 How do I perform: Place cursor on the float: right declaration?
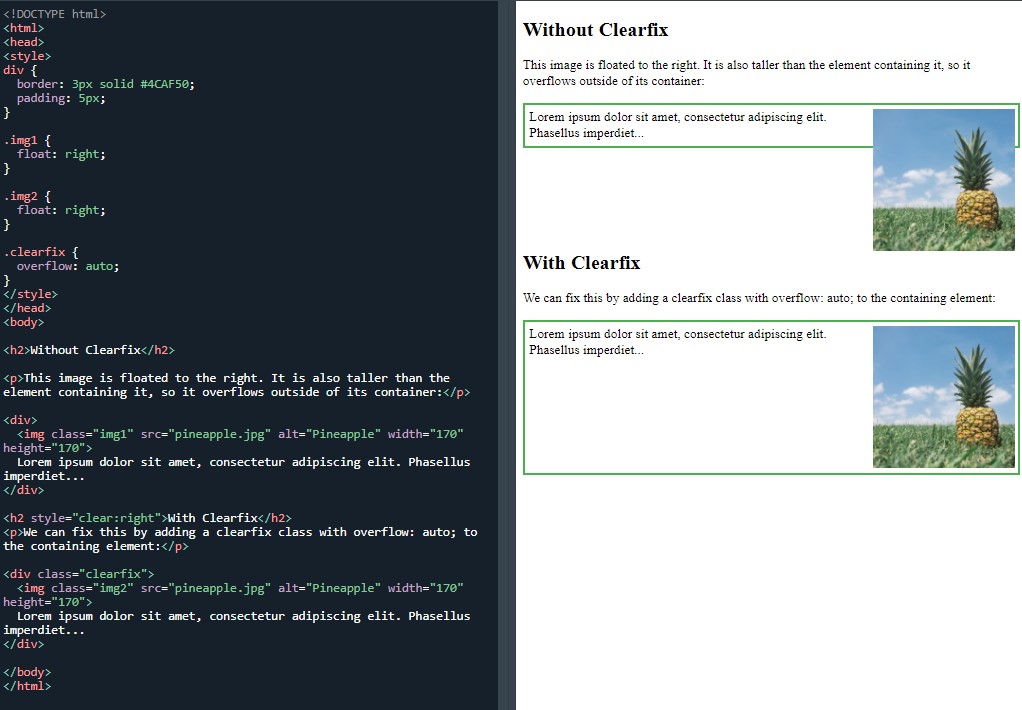60,153
